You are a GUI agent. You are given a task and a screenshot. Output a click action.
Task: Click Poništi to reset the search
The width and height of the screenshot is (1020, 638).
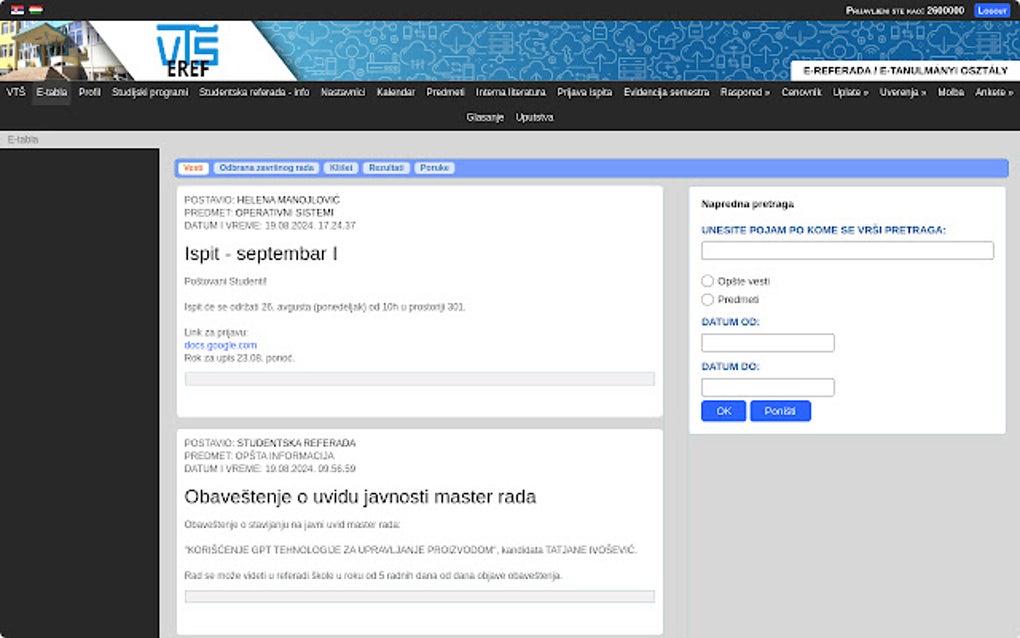[x=780, y=411]
